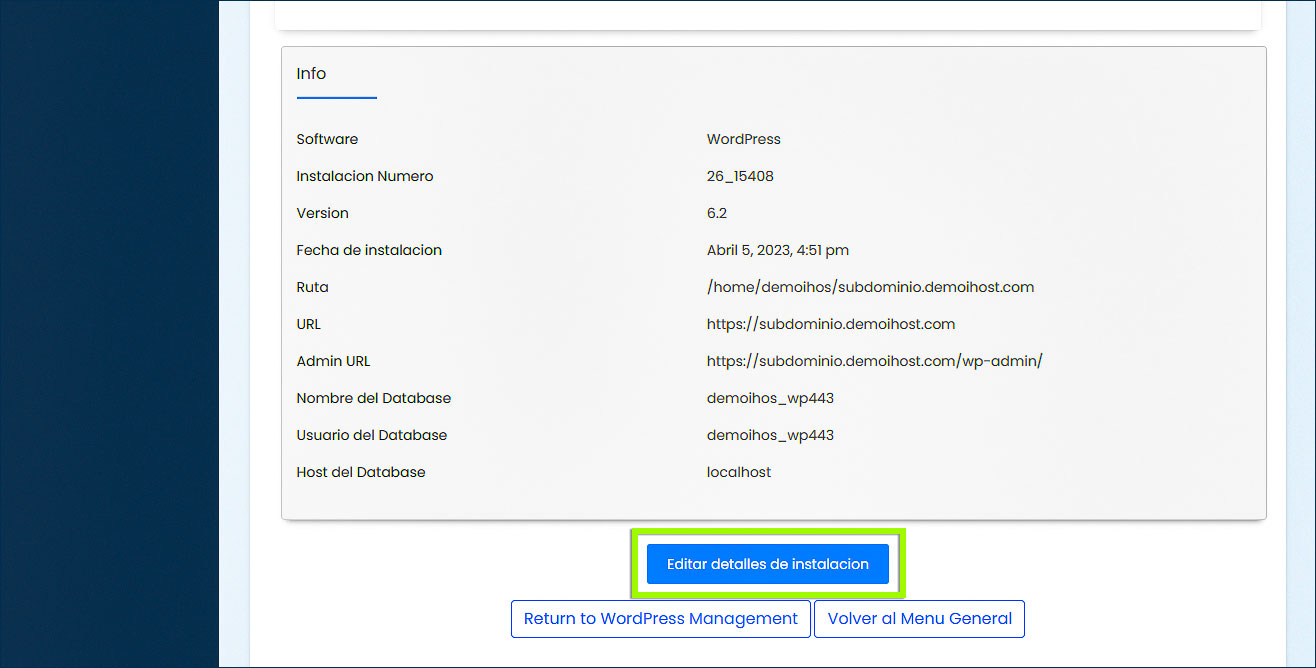Viewport: 1316px width, 668px height.
Task: Open the site URL subdominio.demoihost.com
Action: coord(831,324)
